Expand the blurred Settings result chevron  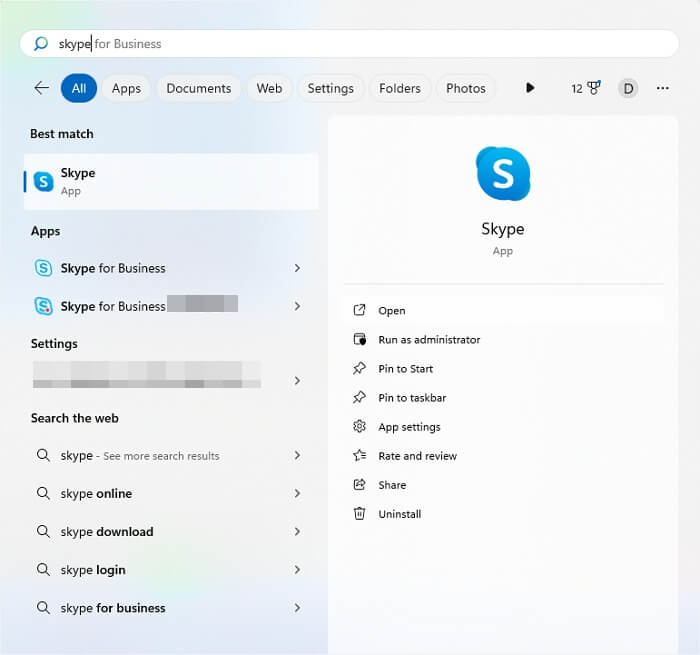[297, 380]
